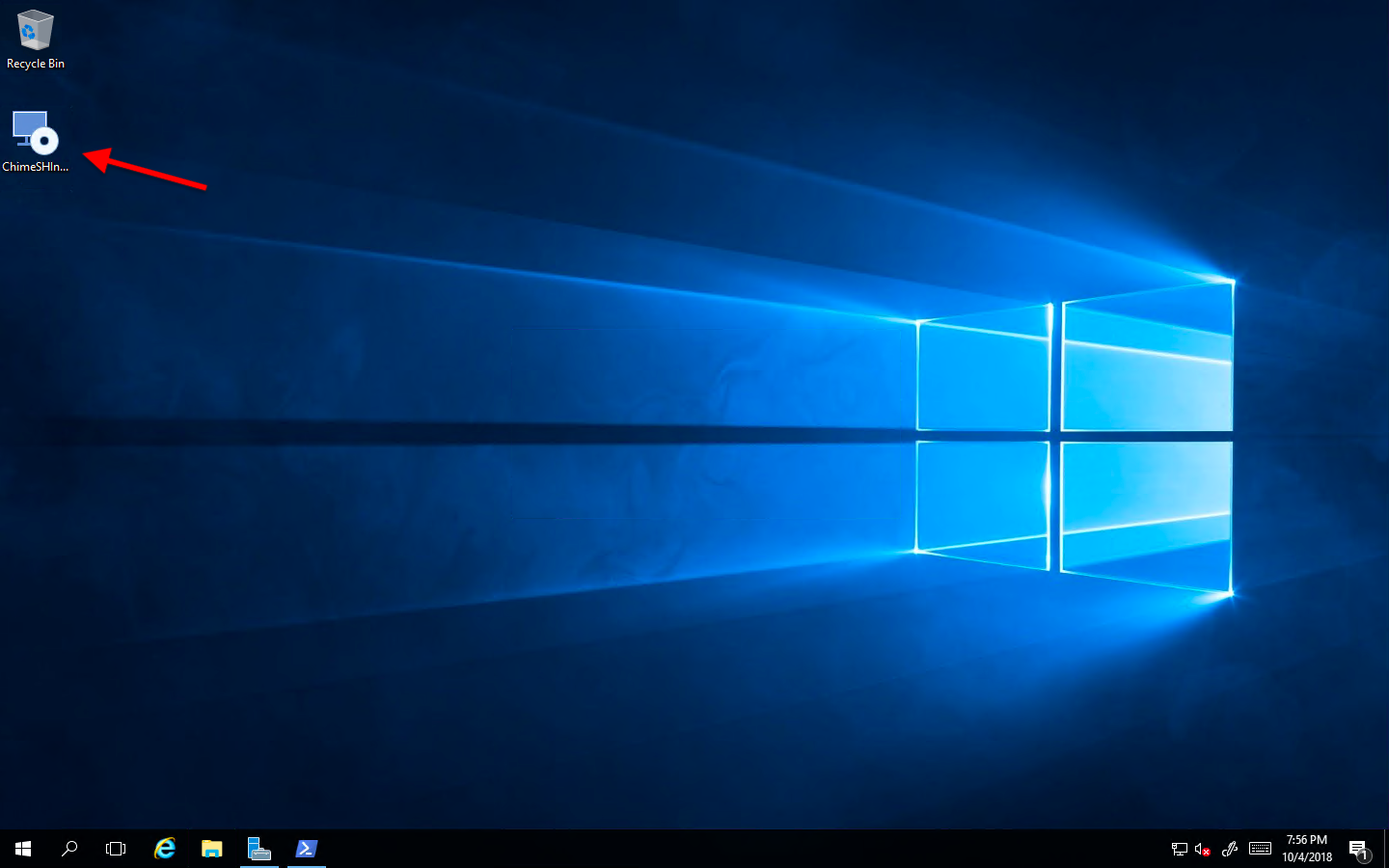The image size is (1389, 868).
Task: Select the Recycle Bin desktop icon
Action: pos(36,40)
